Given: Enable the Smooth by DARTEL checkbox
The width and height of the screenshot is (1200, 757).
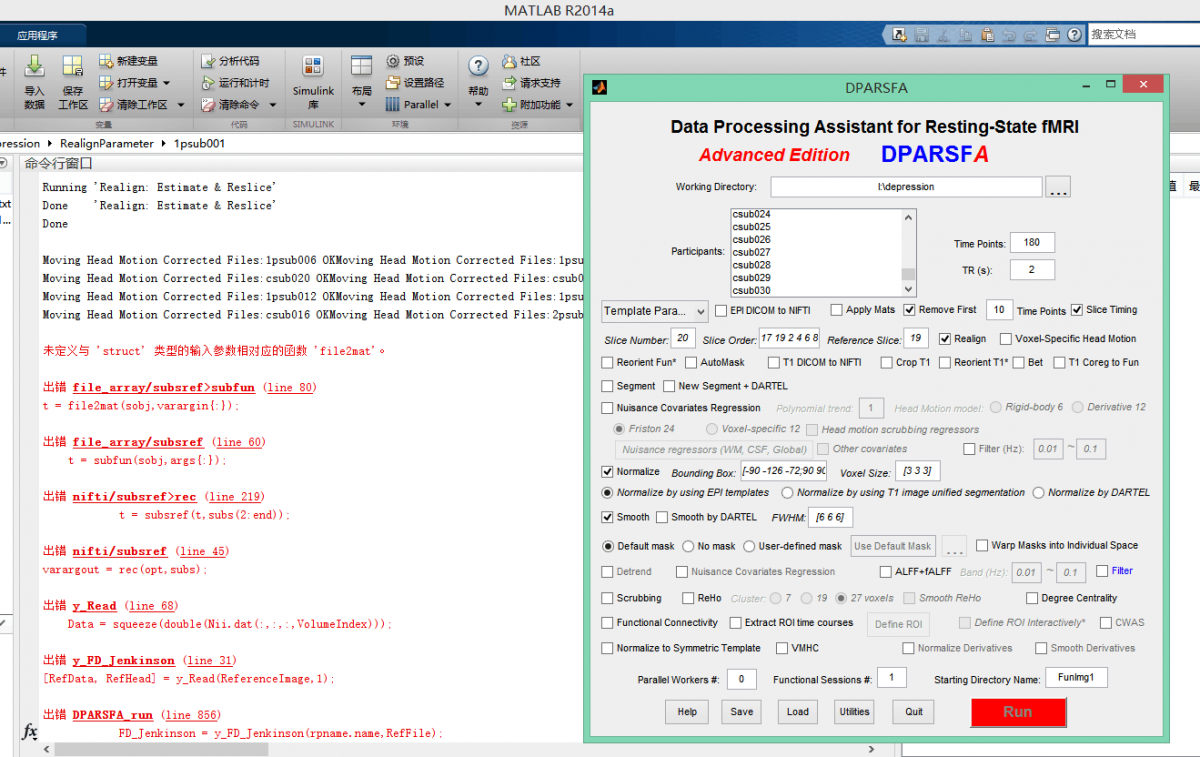Looking at the screenshot, I should click(662, 517).
